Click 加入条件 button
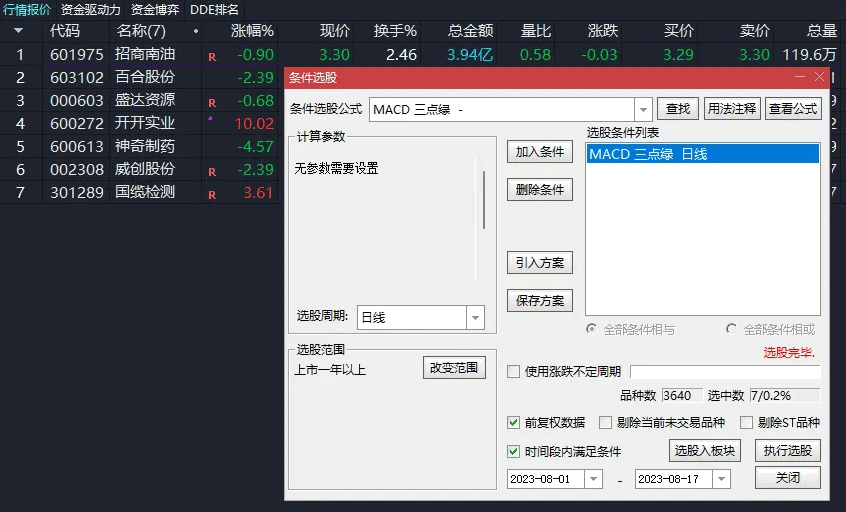Image resolution: width=846 pixels, height=512 pixels. point(540,152)
